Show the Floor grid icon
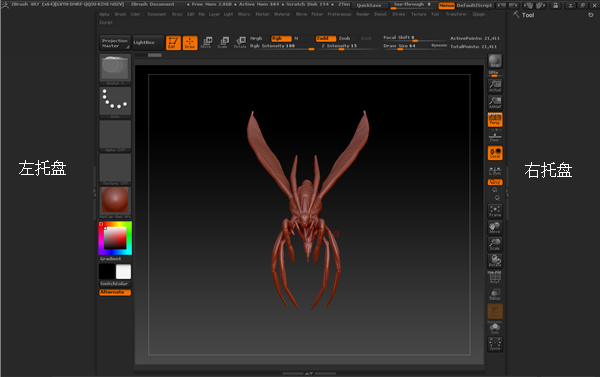Image resolution: width=600 pixels, height=377 pixels. [x=495, y=136]
